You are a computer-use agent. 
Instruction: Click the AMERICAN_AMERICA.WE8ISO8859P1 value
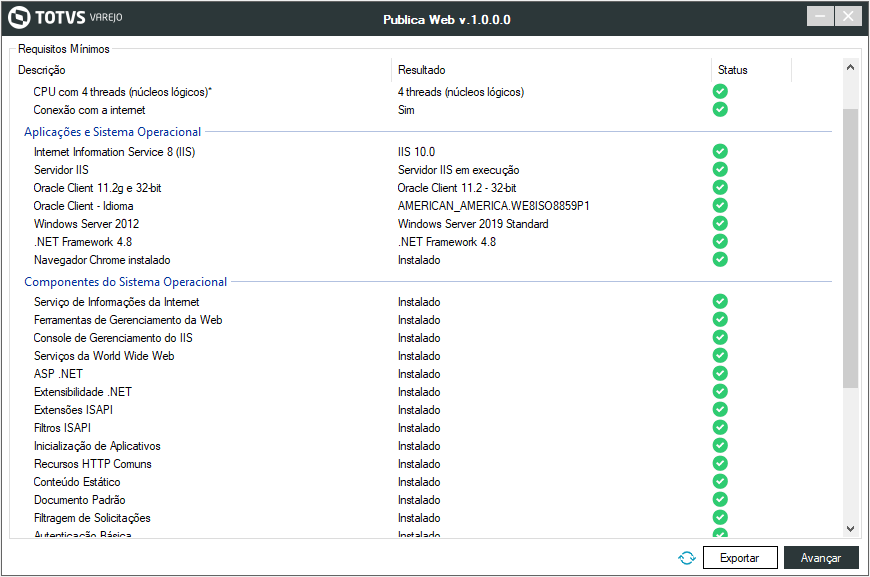(493, 206)
